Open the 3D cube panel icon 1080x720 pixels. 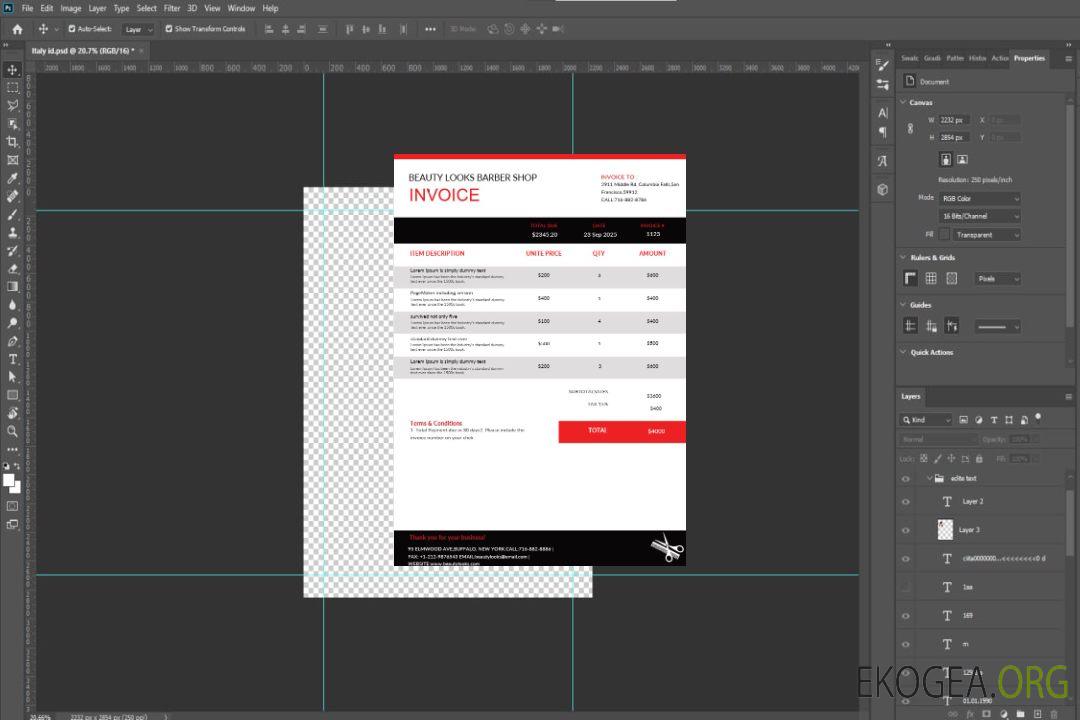point(883,189)
